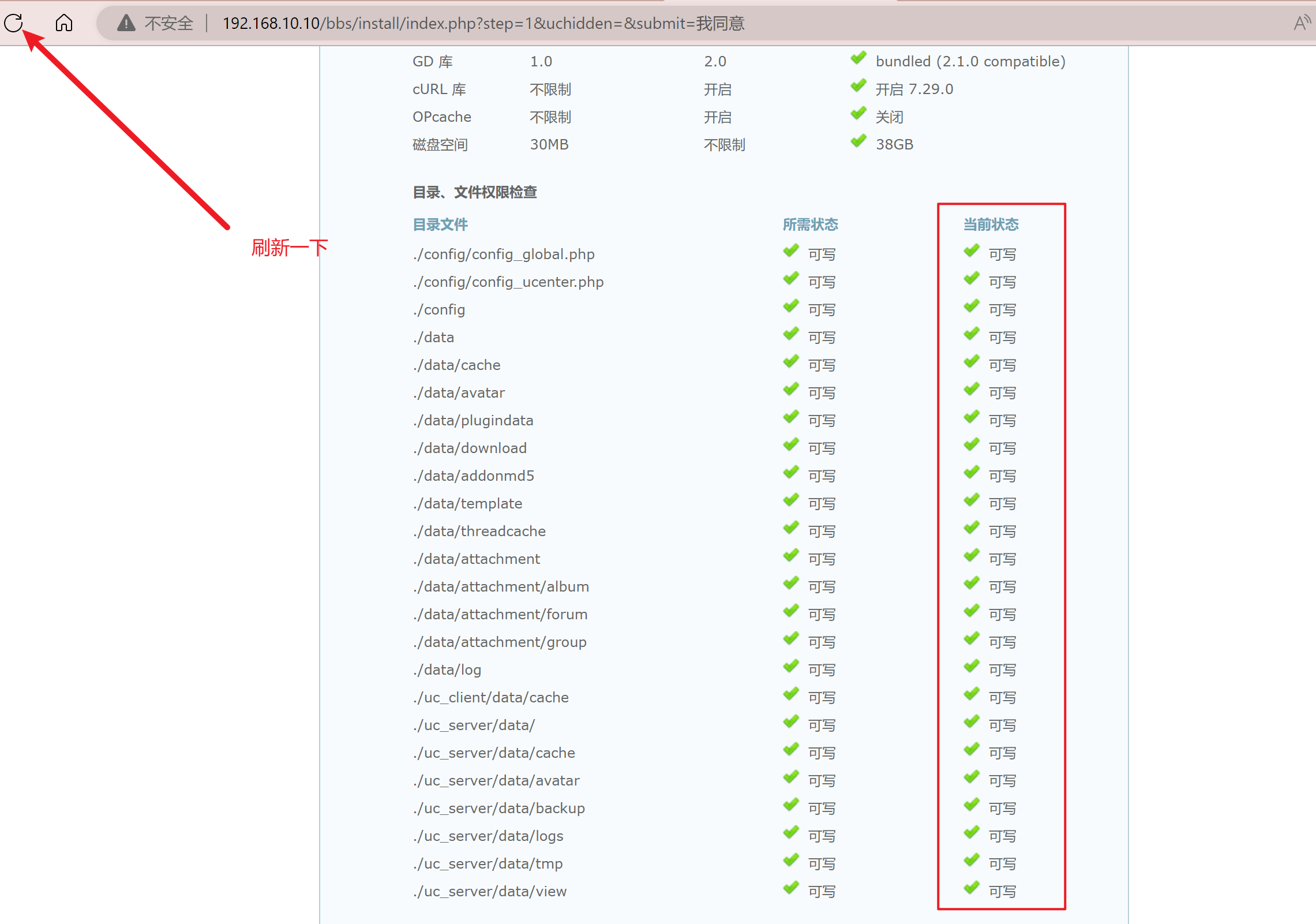Click the browser refresh icon
Image resolution: width=1316 pixels, height=924 pixels.
13,23
